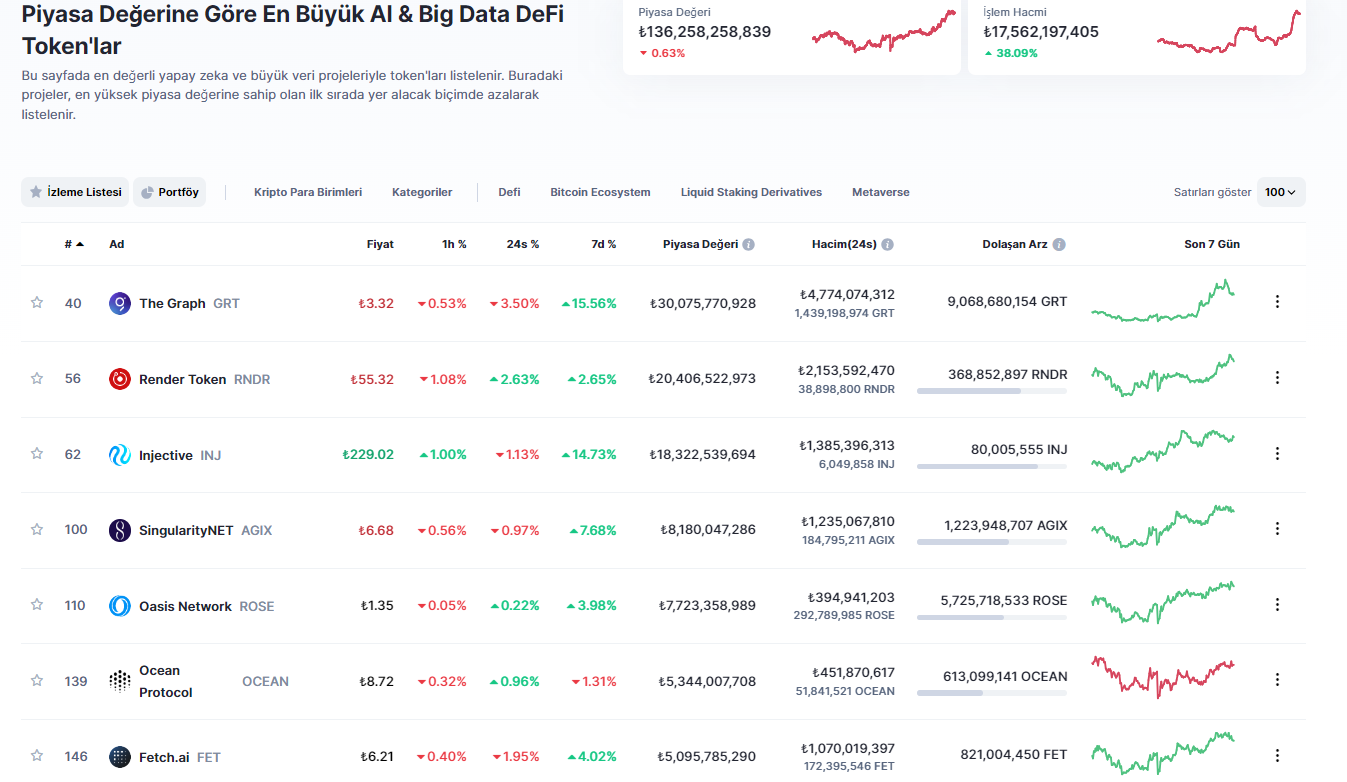Click The Graph coin logo
This screenshot has height=782, width=1347.
[120, 303]
